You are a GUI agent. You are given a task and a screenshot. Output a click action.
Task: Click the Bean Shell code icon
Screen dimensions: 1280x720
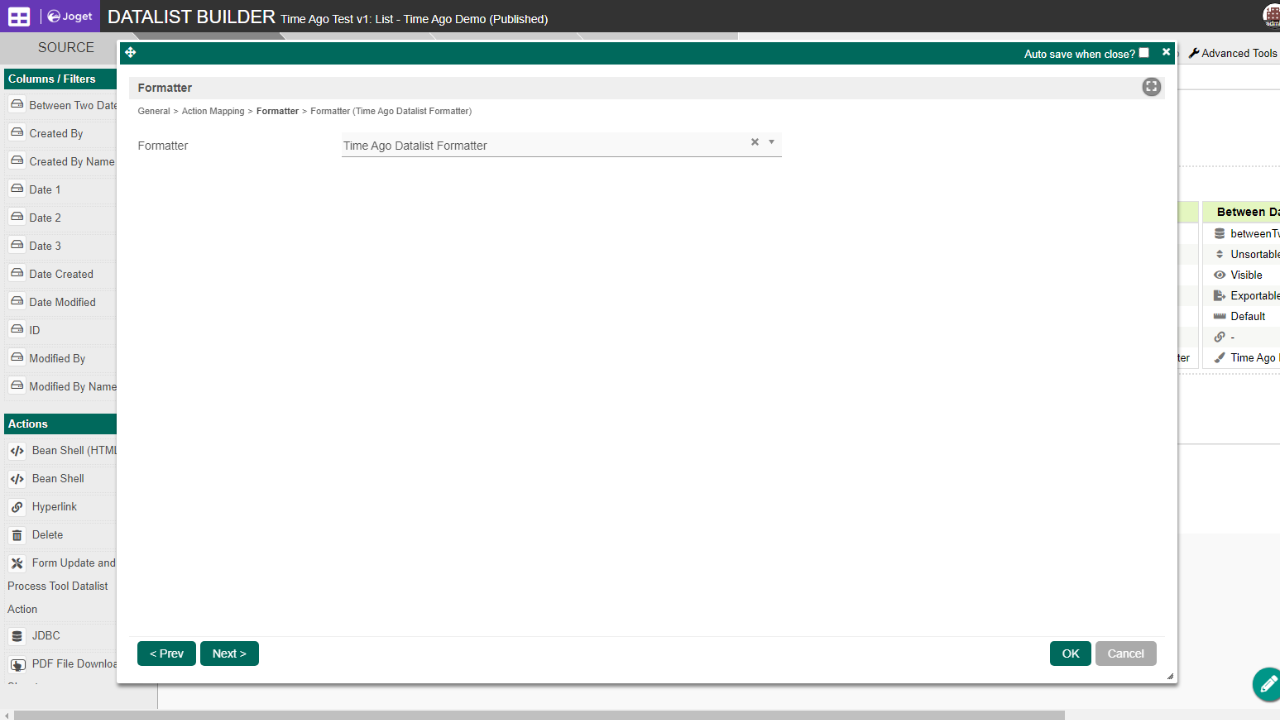tap(17, 479)
